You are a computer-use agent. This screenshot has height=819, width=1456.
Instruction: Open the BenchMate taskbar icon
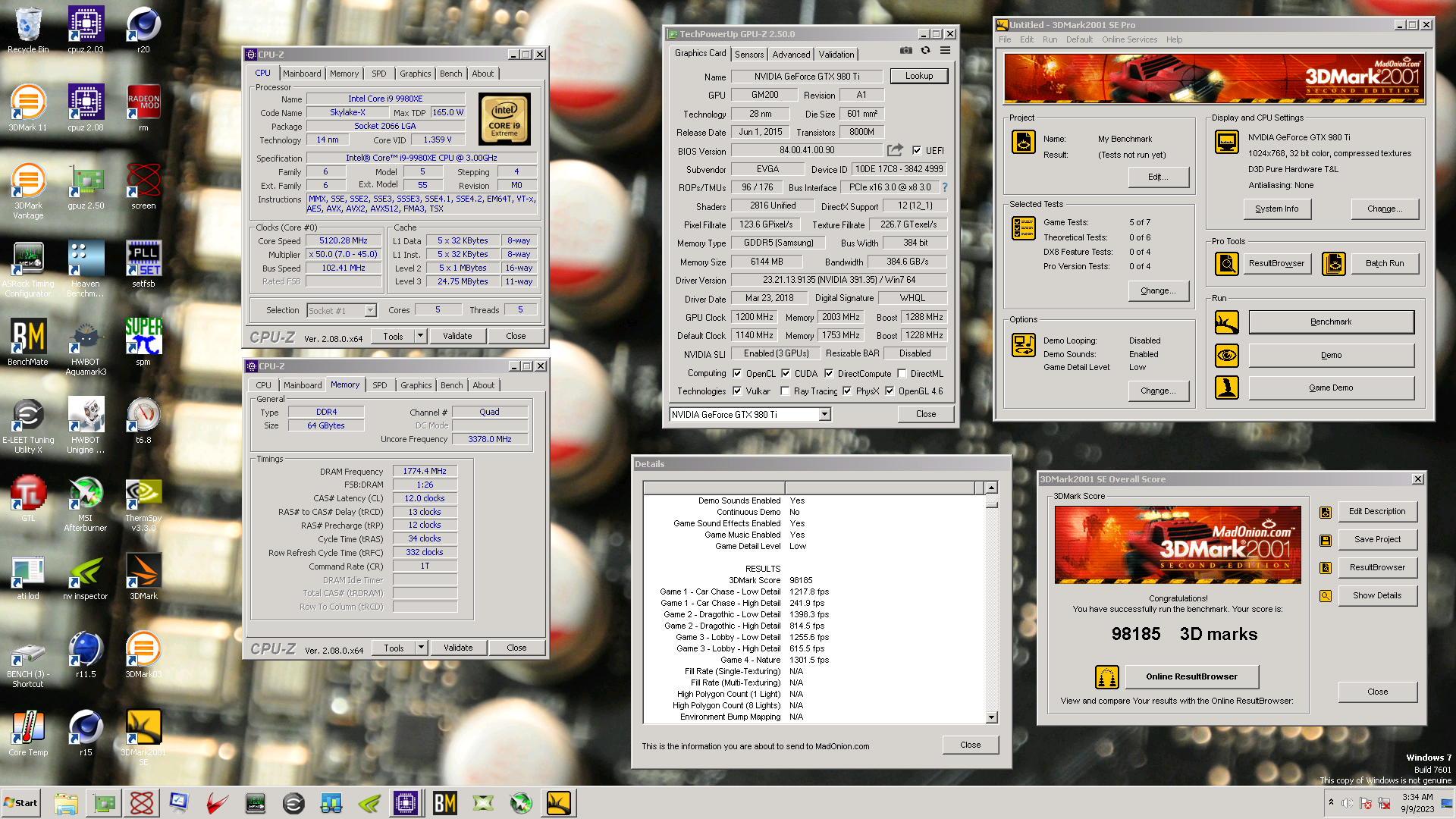click(444, 803)
